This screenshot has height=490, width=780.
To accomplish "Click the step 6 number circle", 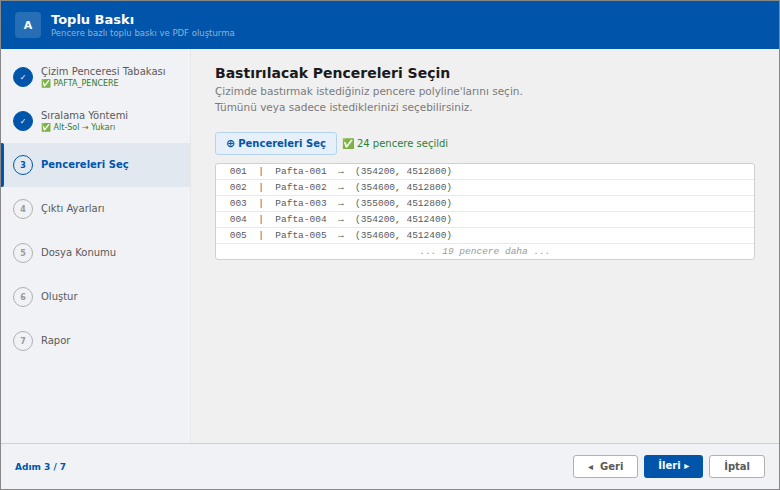I will pyautogui.click(x=23, y=297).
